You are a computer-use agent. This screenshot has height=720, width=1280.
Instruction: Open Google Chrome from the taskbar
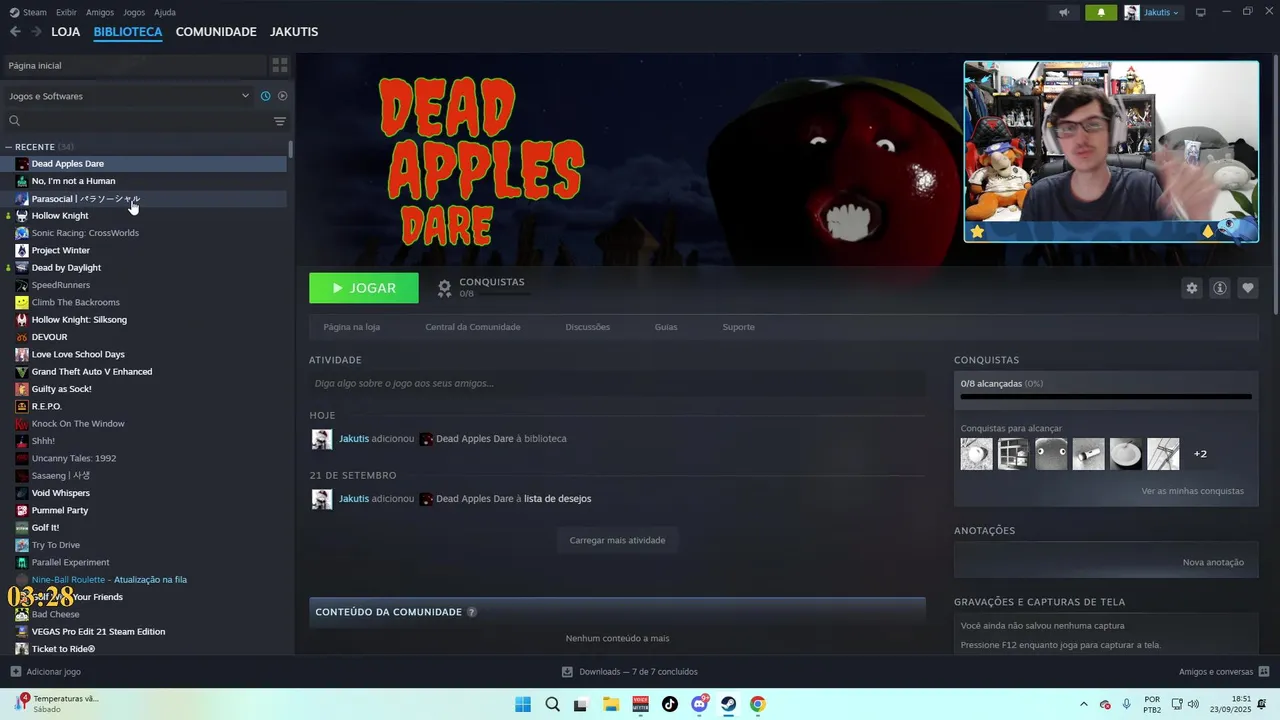[758, 704]
